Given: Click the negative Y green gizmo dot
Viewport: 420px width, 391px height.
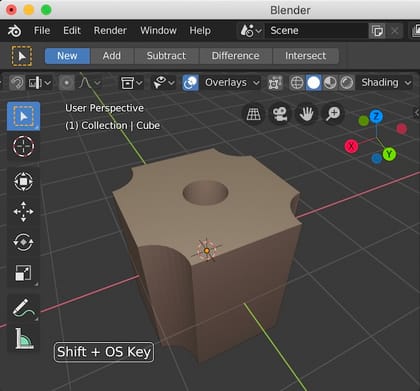Looking at the screenshot, I should [x=364, y=121].
